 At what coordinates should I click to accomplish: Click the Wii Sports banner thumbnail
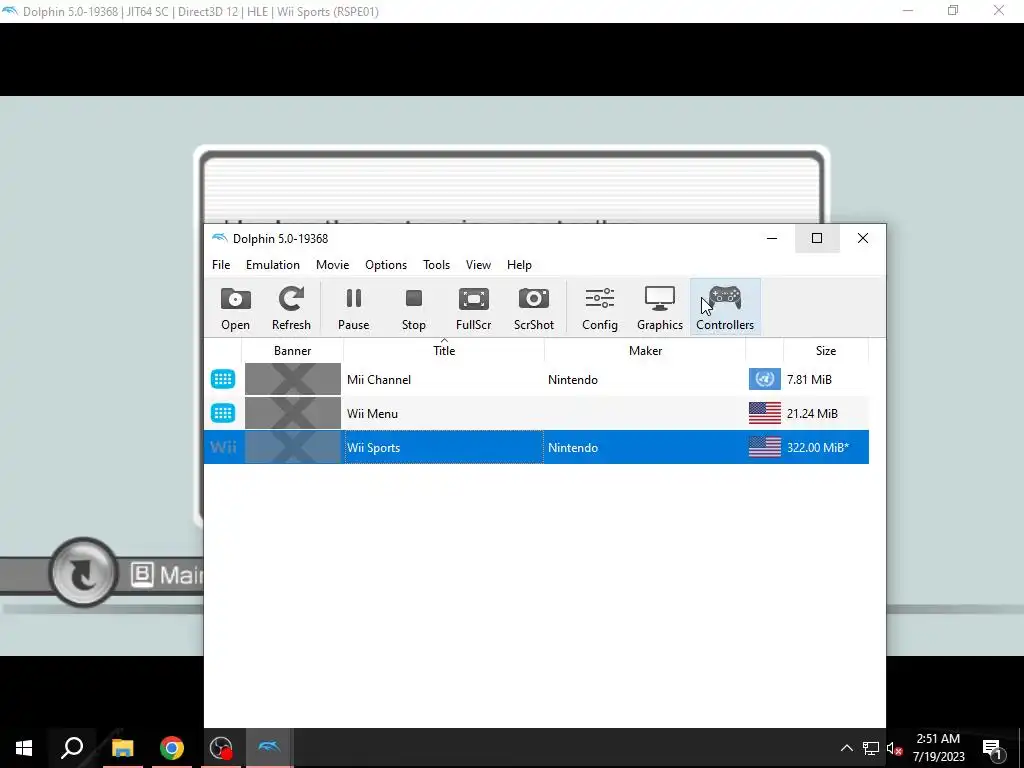(x=293, y=447)
